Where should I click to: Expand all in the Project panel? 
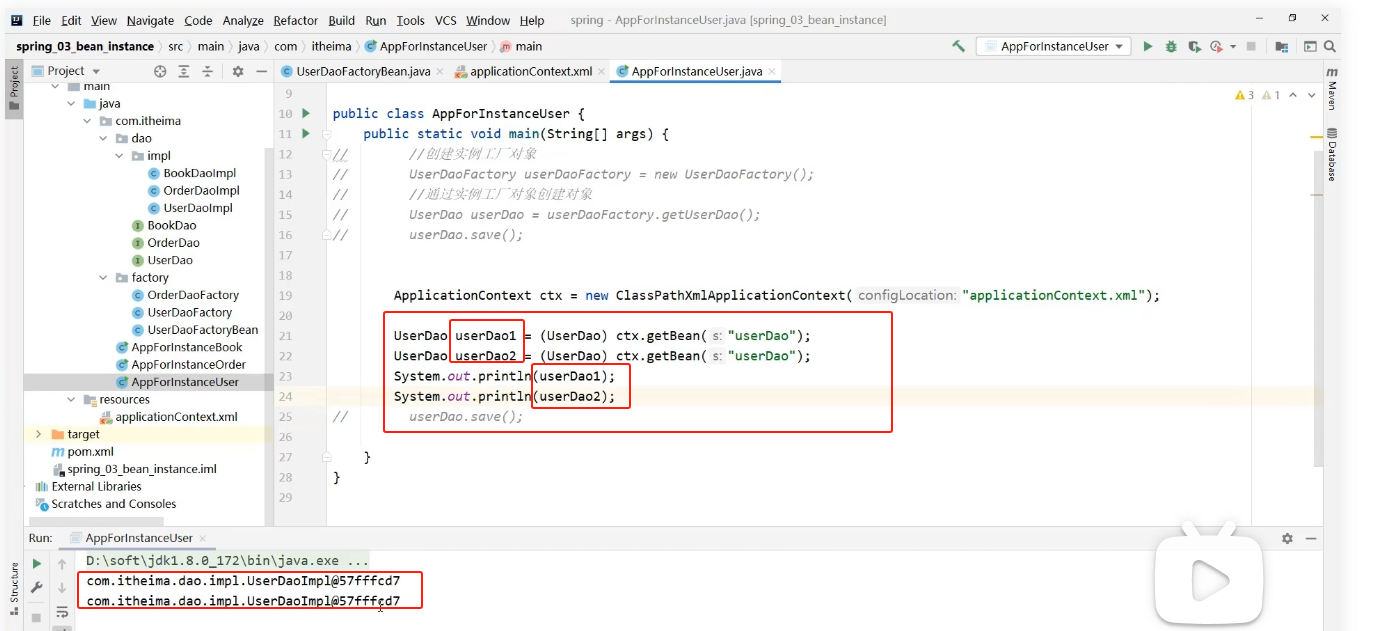[184, 71]
